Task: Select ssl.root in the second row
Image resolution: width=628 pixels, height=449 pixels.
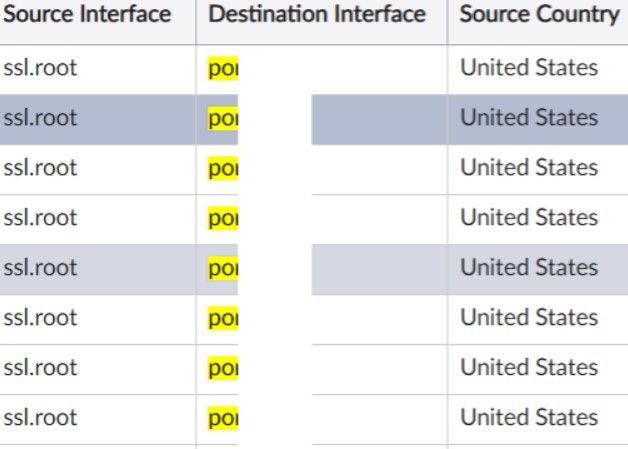Action: click(40, 118)
